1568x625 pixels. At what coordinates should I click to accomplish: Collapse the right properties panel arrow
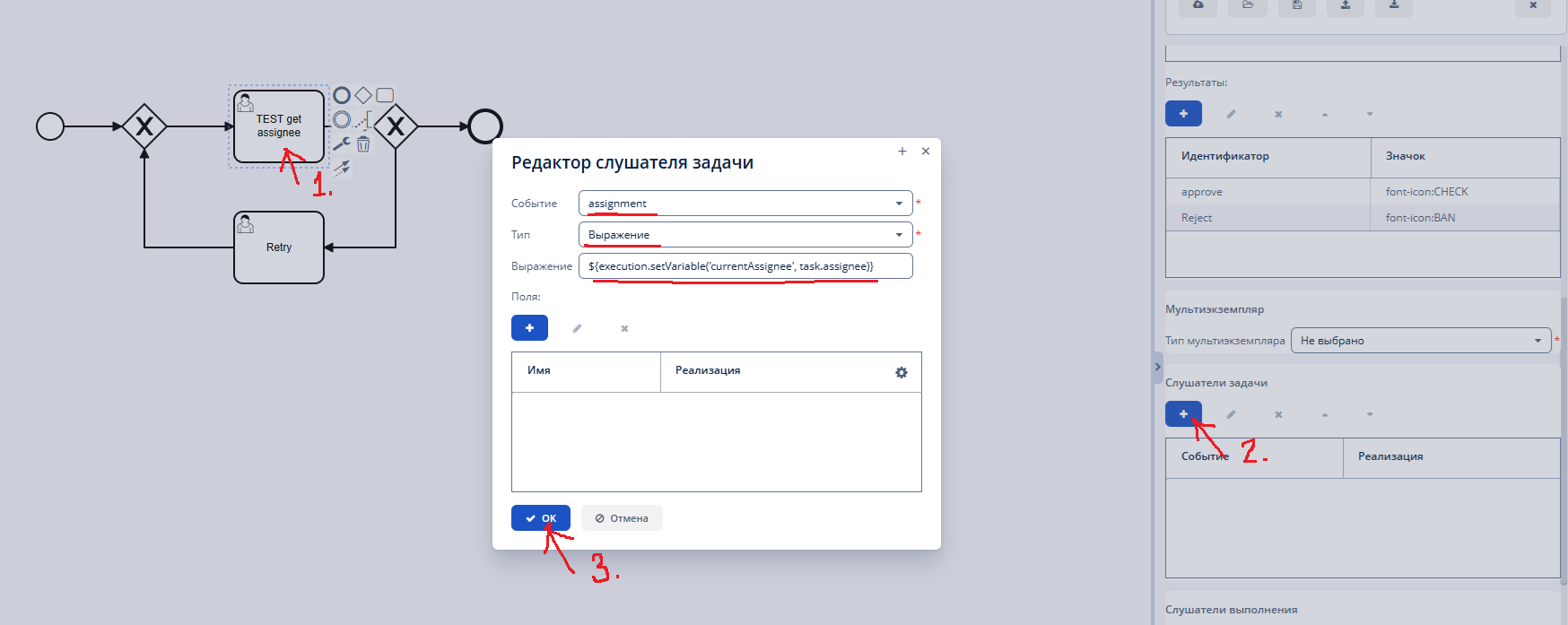click(1158, 367)
